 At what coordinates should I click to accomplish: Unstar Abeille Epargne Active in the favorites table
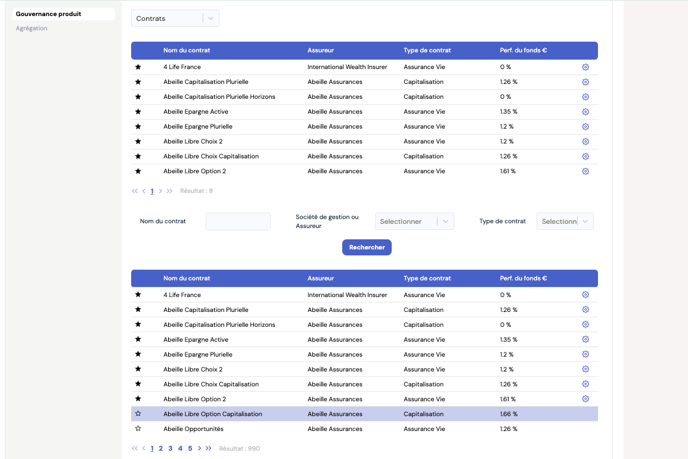pyautogui.click(x=138, y=112)
